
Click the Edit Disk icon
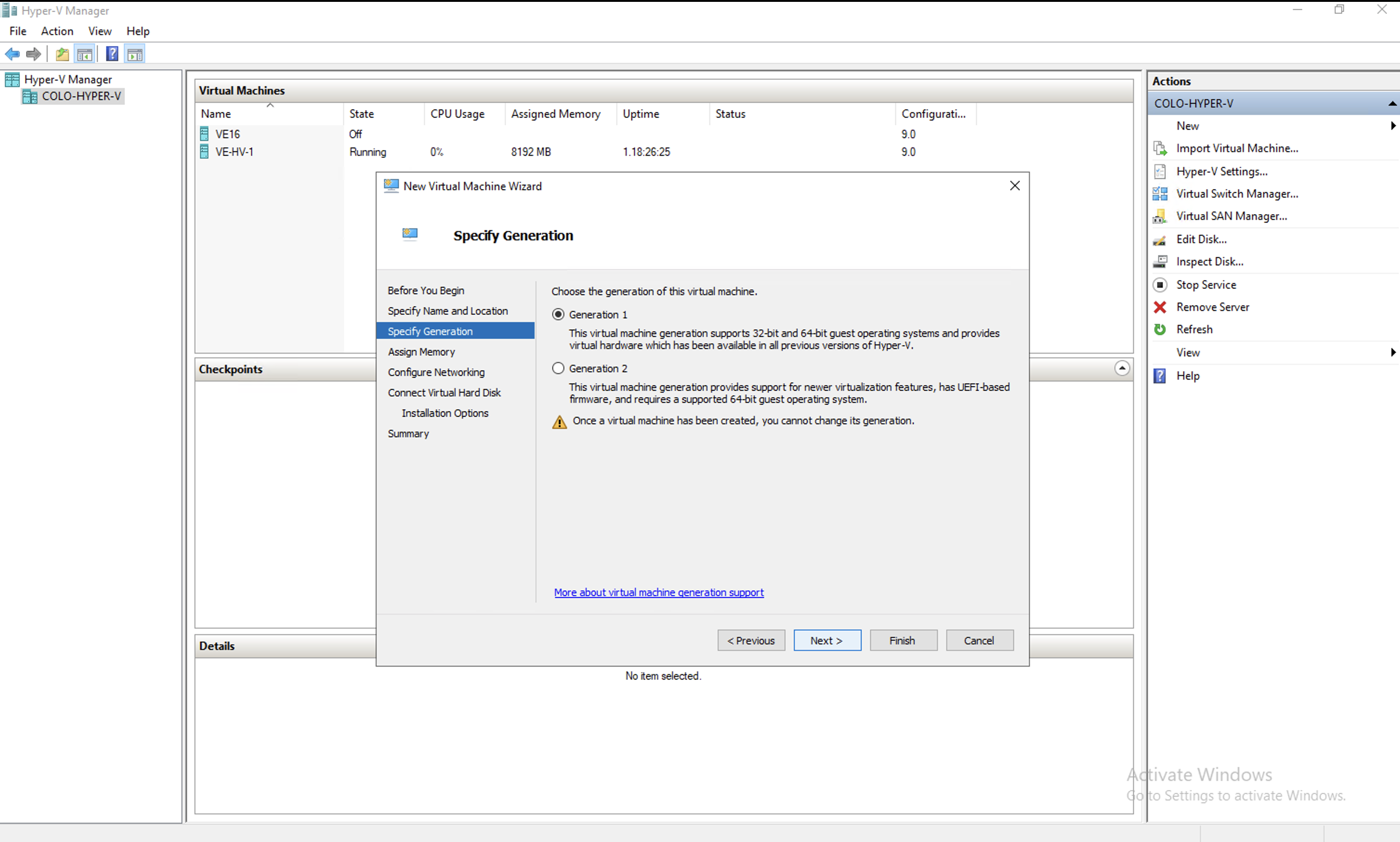tap(1160, 239)
